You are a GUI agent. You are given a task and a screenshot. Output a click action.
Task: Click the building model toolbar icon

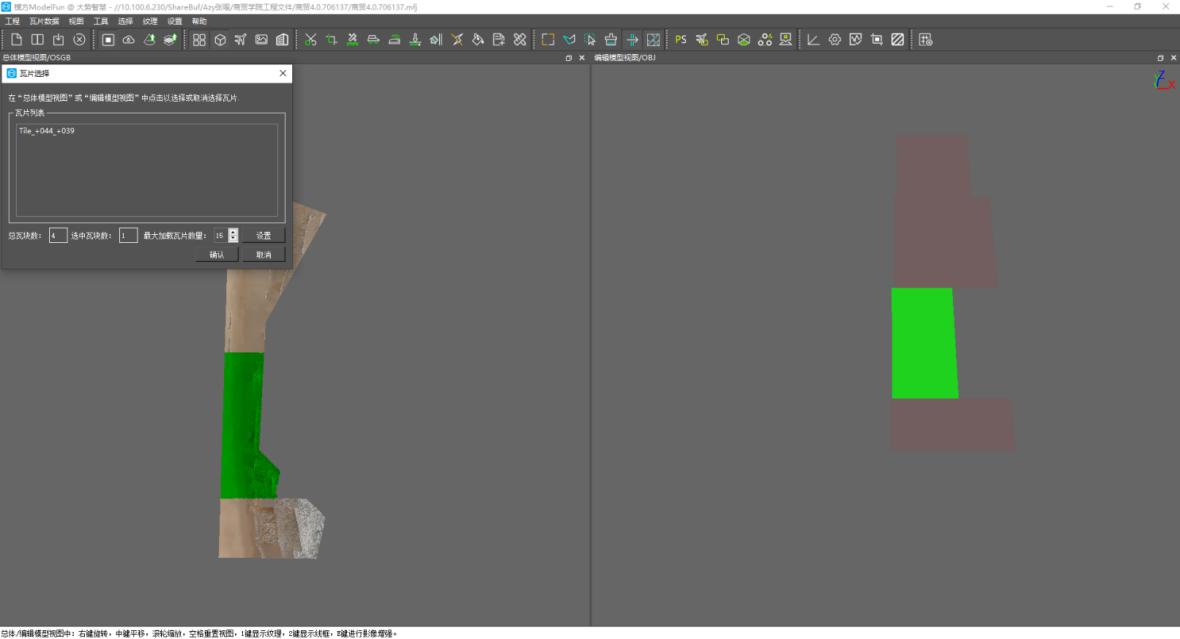click(x=282, y=39)
